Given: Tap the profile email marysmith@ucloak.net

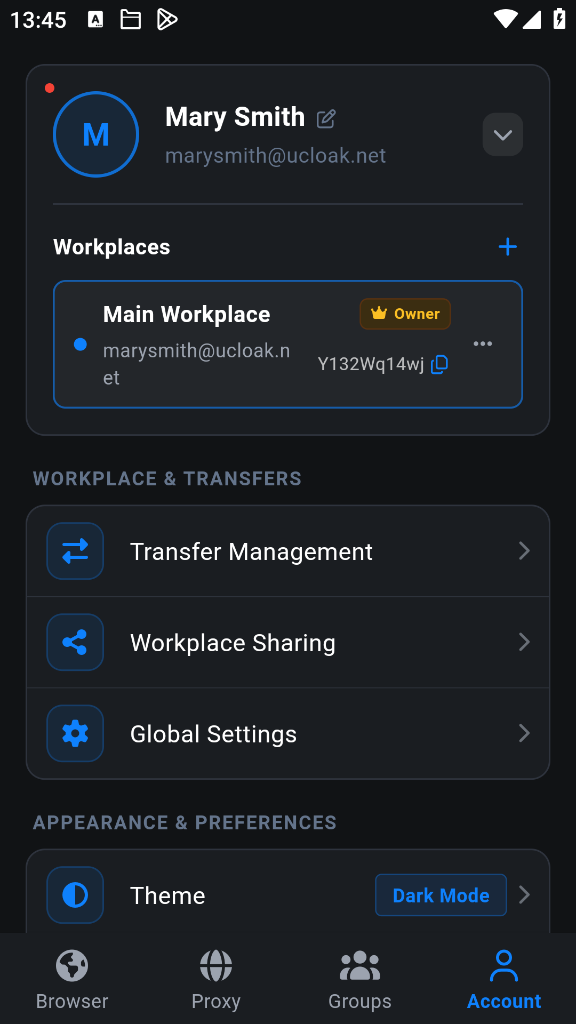Looking at the screenshot, I should (276, 156).
